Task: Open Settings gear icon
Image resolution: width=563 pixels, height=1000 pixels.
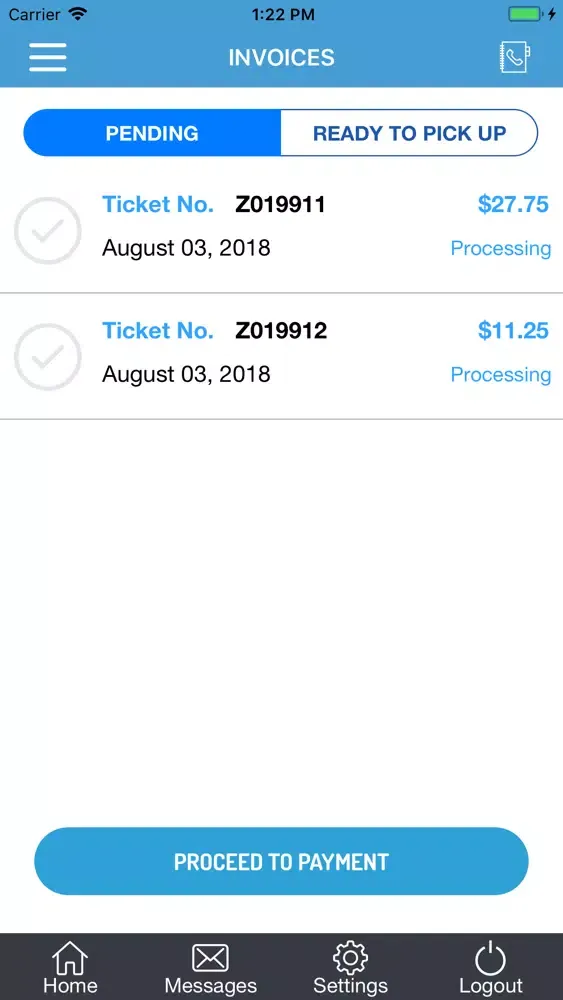Action: [x=351, y=959]
